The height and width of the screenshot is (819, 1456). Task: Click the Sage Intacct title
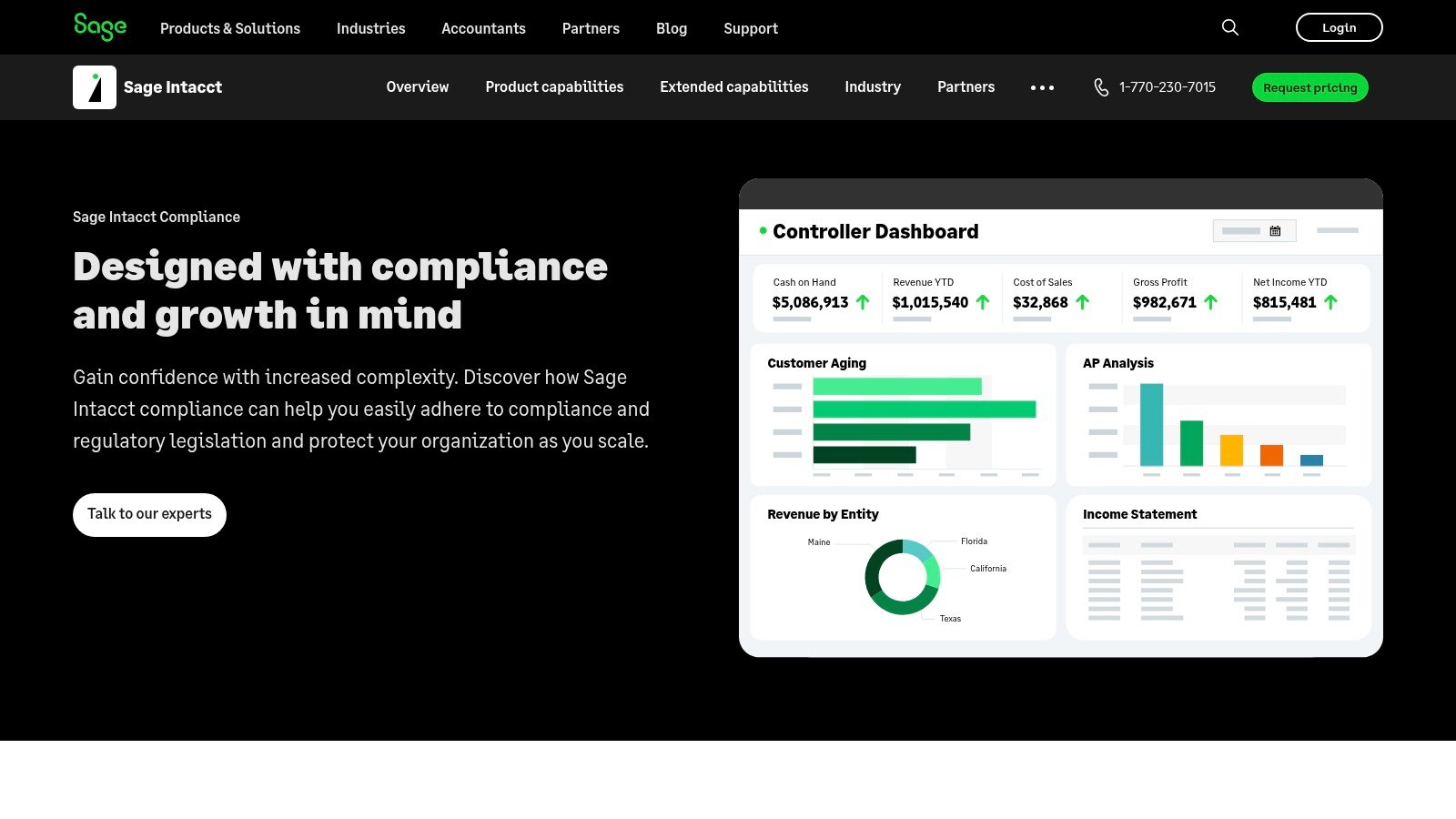click(173, 87)
